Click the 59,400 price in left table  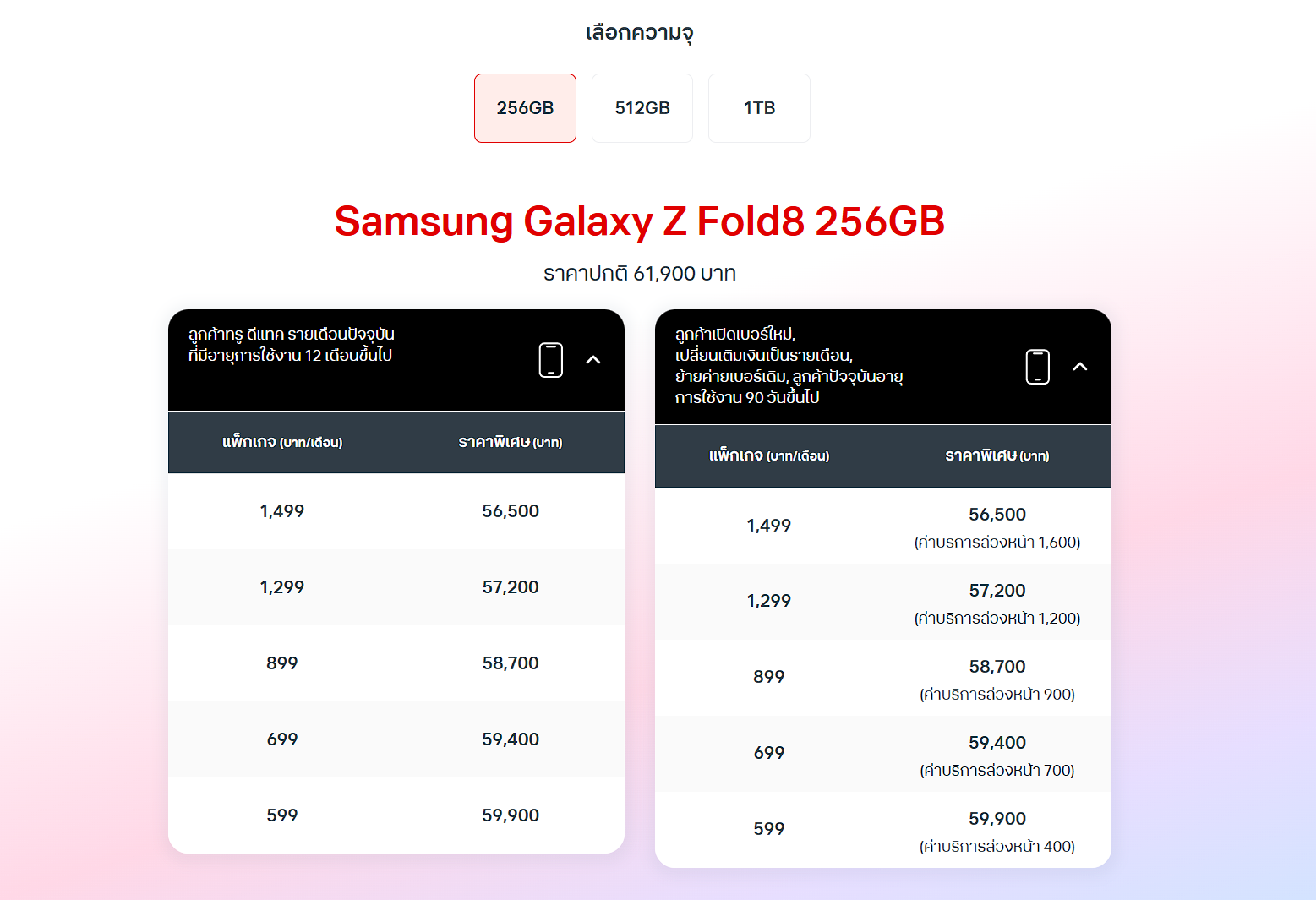[x=511, y=739]
